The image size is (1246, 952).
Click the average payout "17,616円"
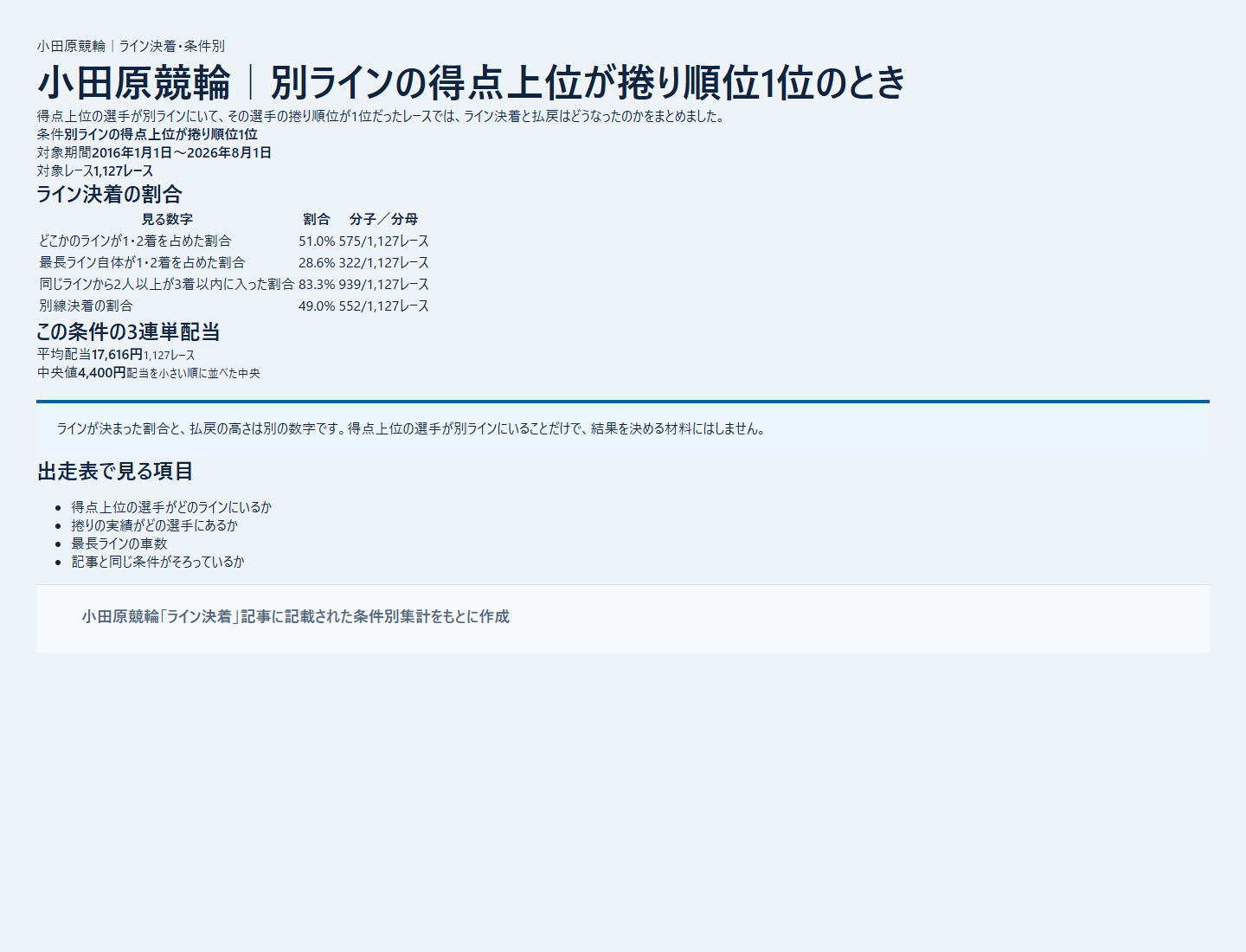tap(117, 355)
